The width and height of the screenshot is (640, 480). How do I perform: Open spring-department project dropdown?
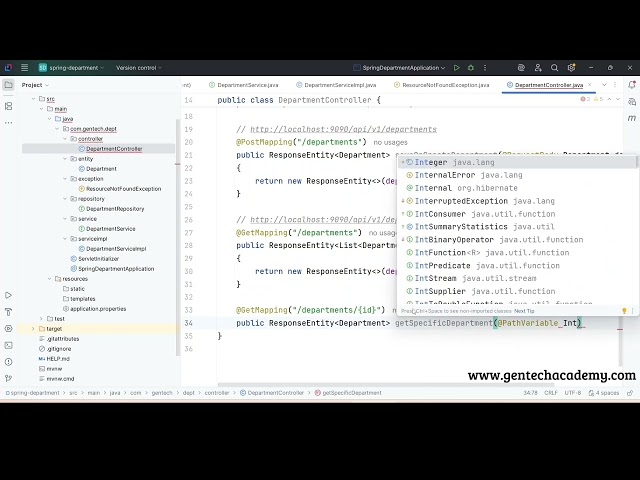pyautogui.click(x=71, y=68)
